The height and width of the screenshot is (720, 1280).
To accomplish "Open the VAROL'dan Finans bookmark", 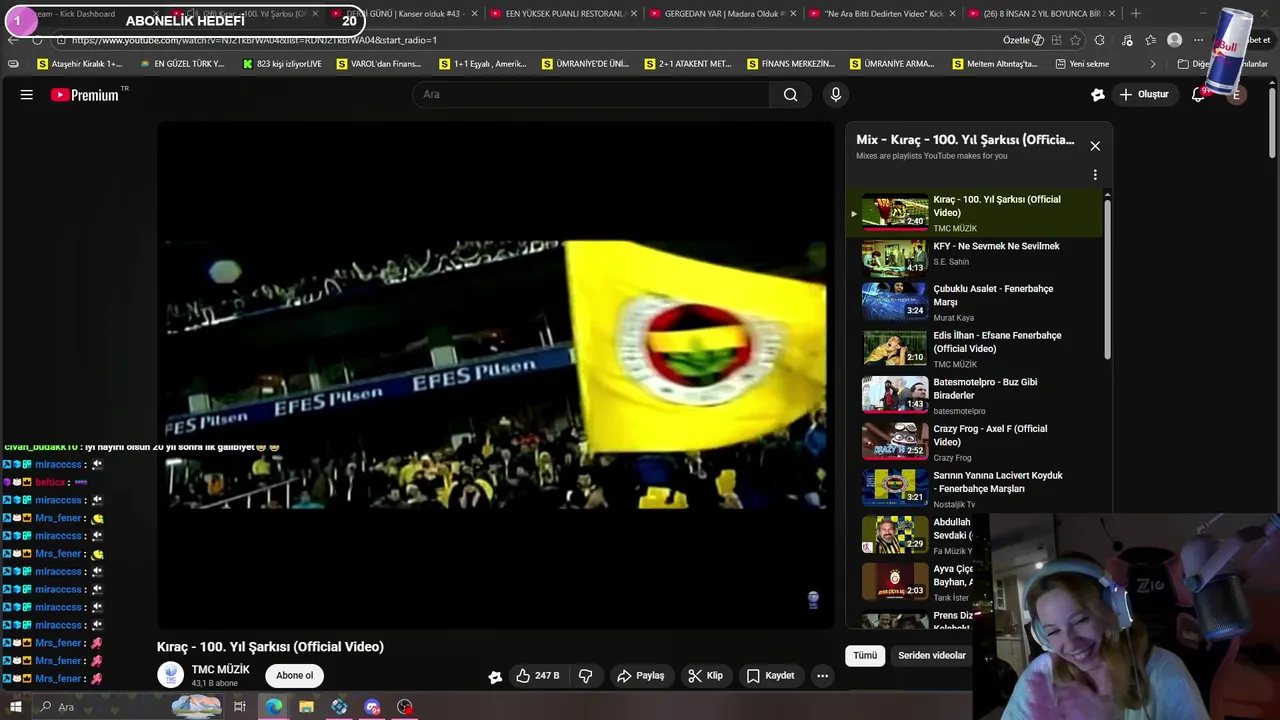I will pyautogui.click(x=379, y=64).
